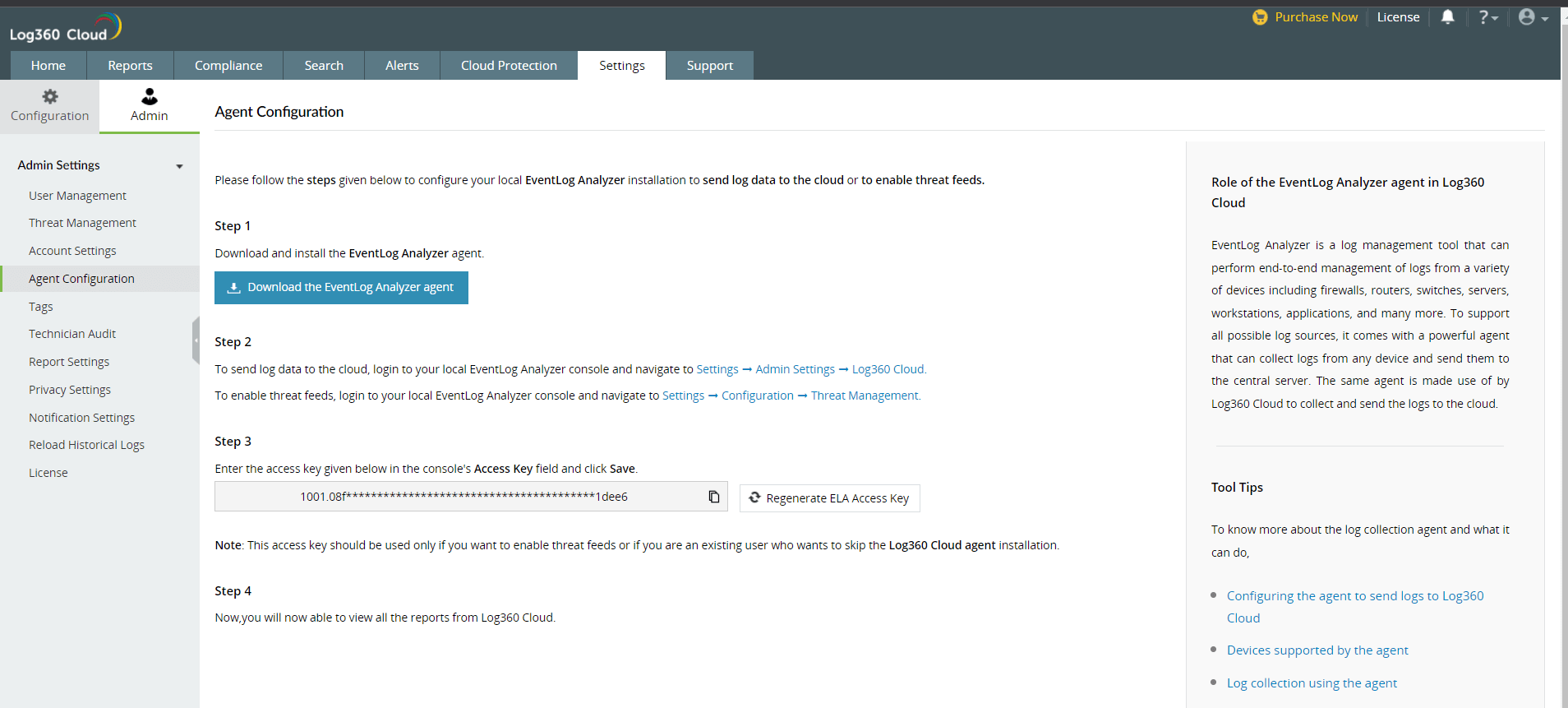Switch to the Compliance tab
Screen dimensions: 1568x708
click(x=228, y=66)
